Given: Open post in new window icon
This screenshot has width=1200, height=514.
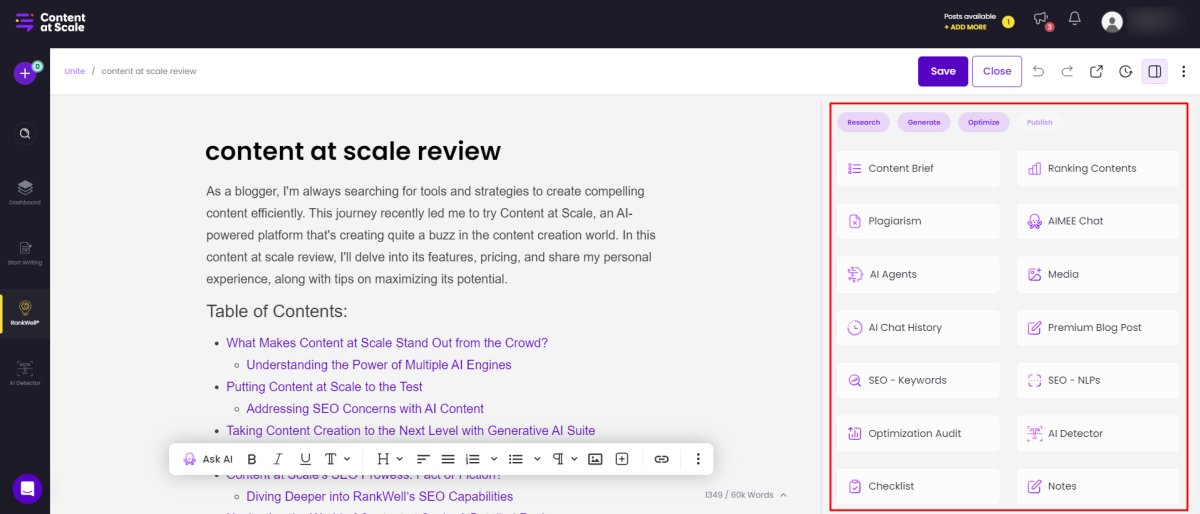Looking at the screenshot, I should pyautogui.click(x=1096, y=71).
